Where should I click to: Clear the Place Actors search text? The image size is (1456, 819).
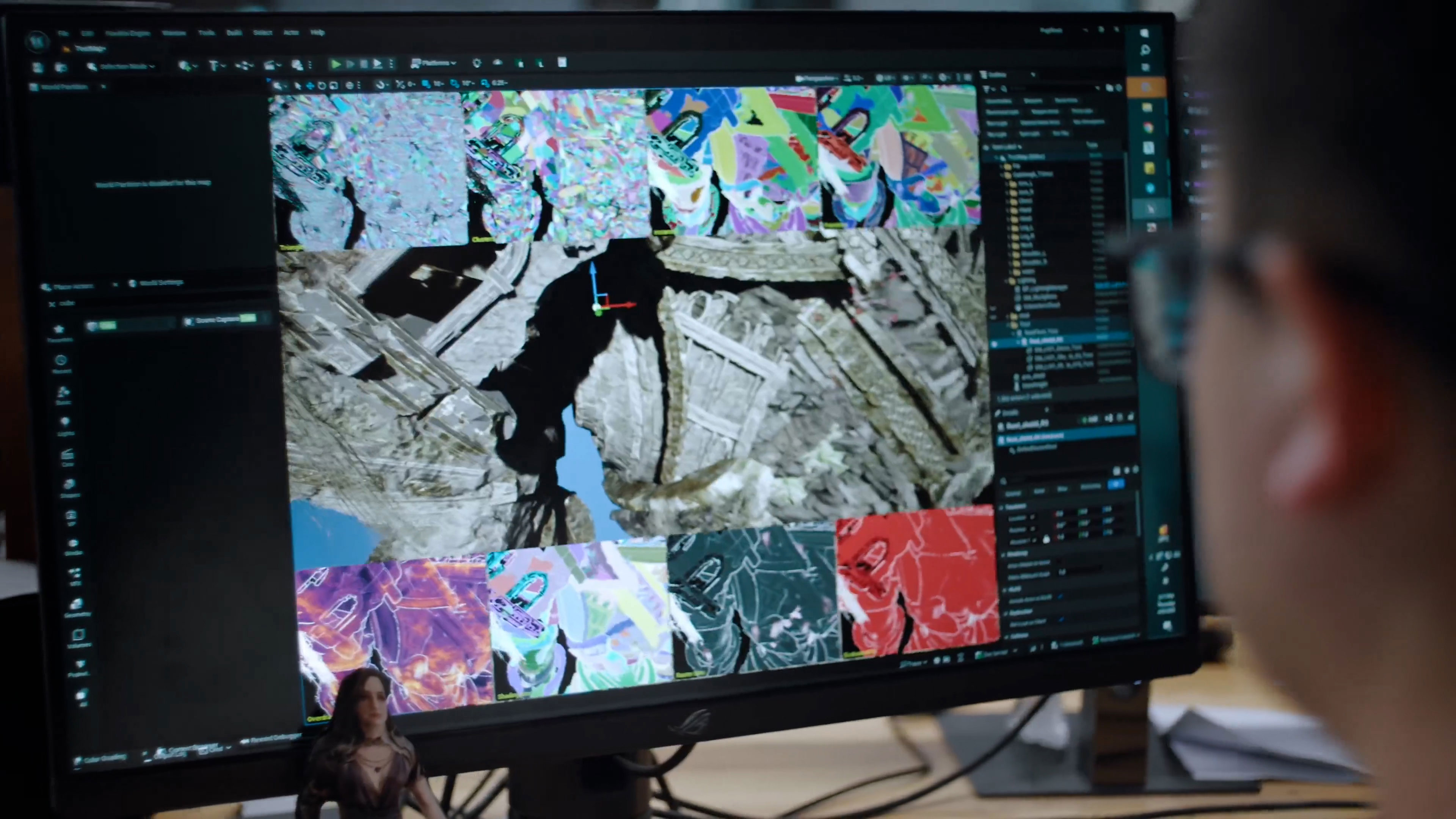pos(53,304)
